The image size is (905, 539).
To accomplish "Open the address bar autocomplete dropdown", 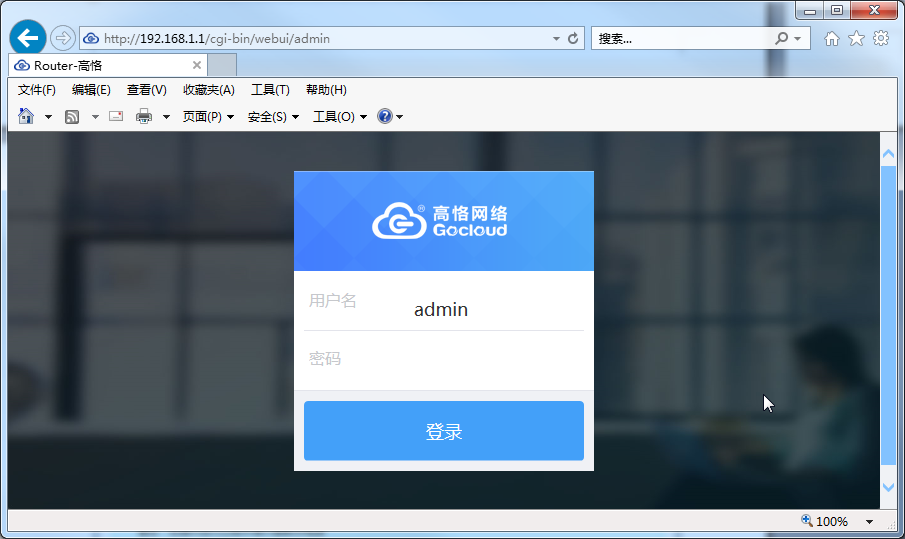I will pyautogui.click(x=556, y=39).
